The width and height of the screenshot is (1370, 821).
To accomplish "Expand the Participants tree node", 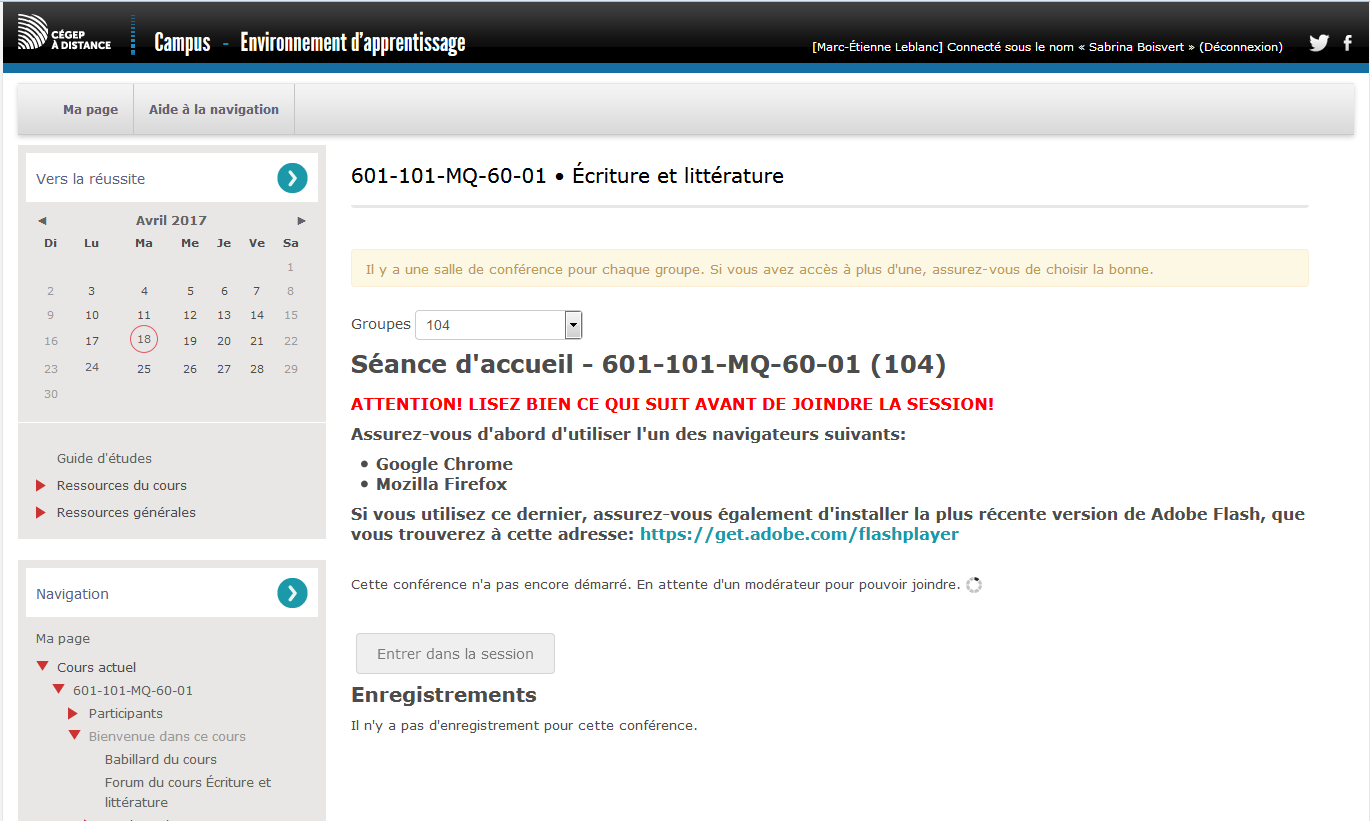I will [73, 714].
